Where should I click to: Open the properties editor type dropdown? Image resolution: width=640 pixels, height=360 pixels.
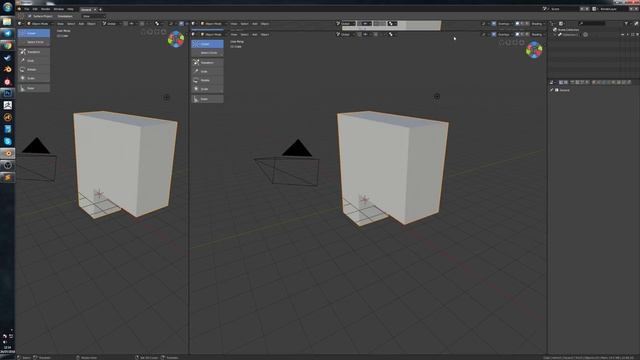click(x=553, y=82)
